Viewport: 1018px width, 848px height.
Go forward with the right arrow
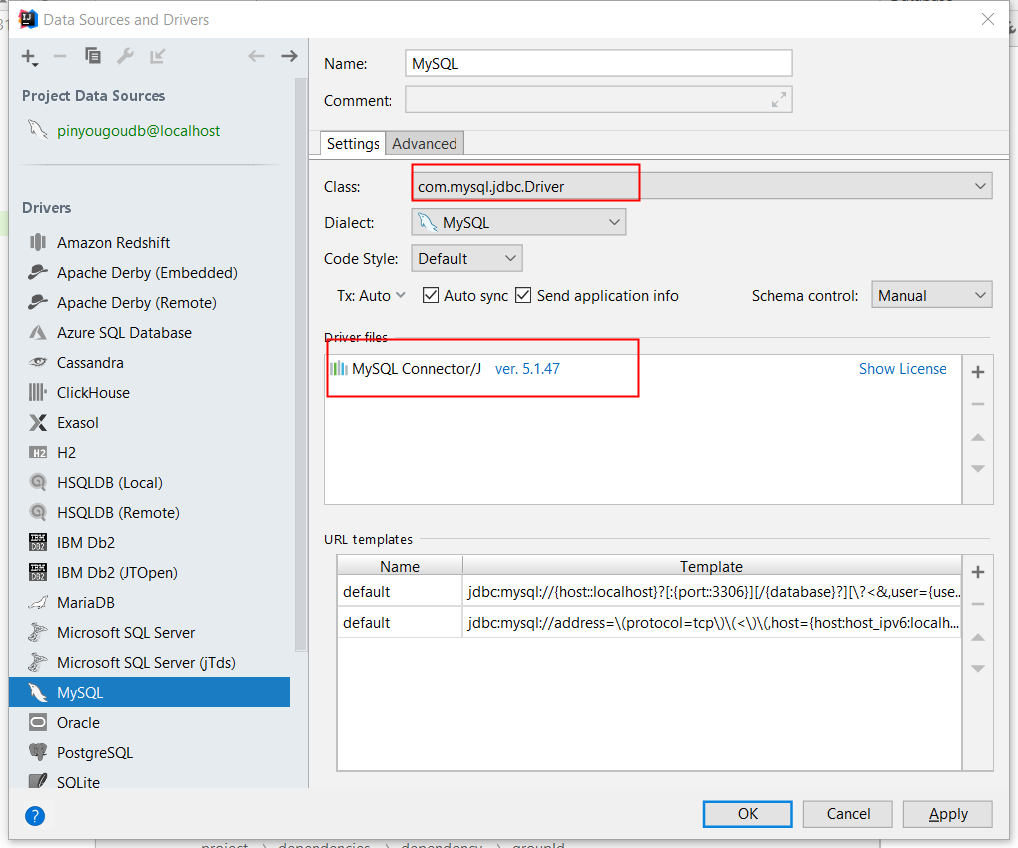289,56
